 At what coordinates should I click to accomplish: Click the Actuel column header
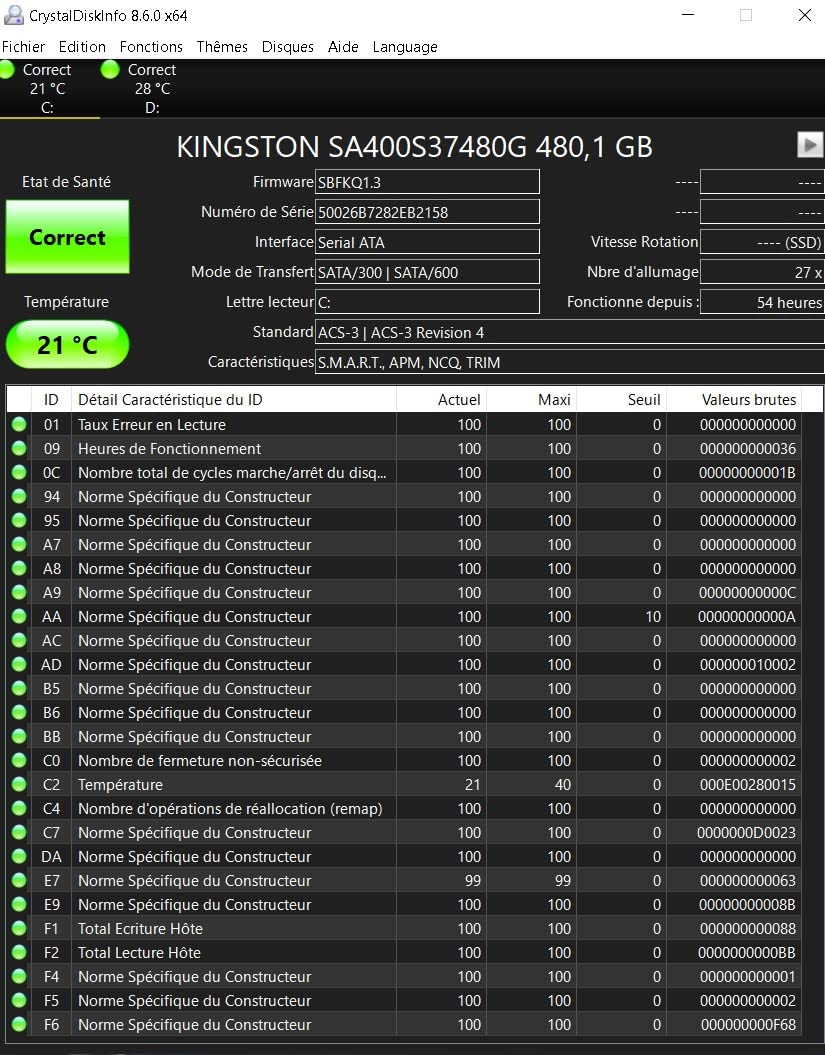click(441, 400)
